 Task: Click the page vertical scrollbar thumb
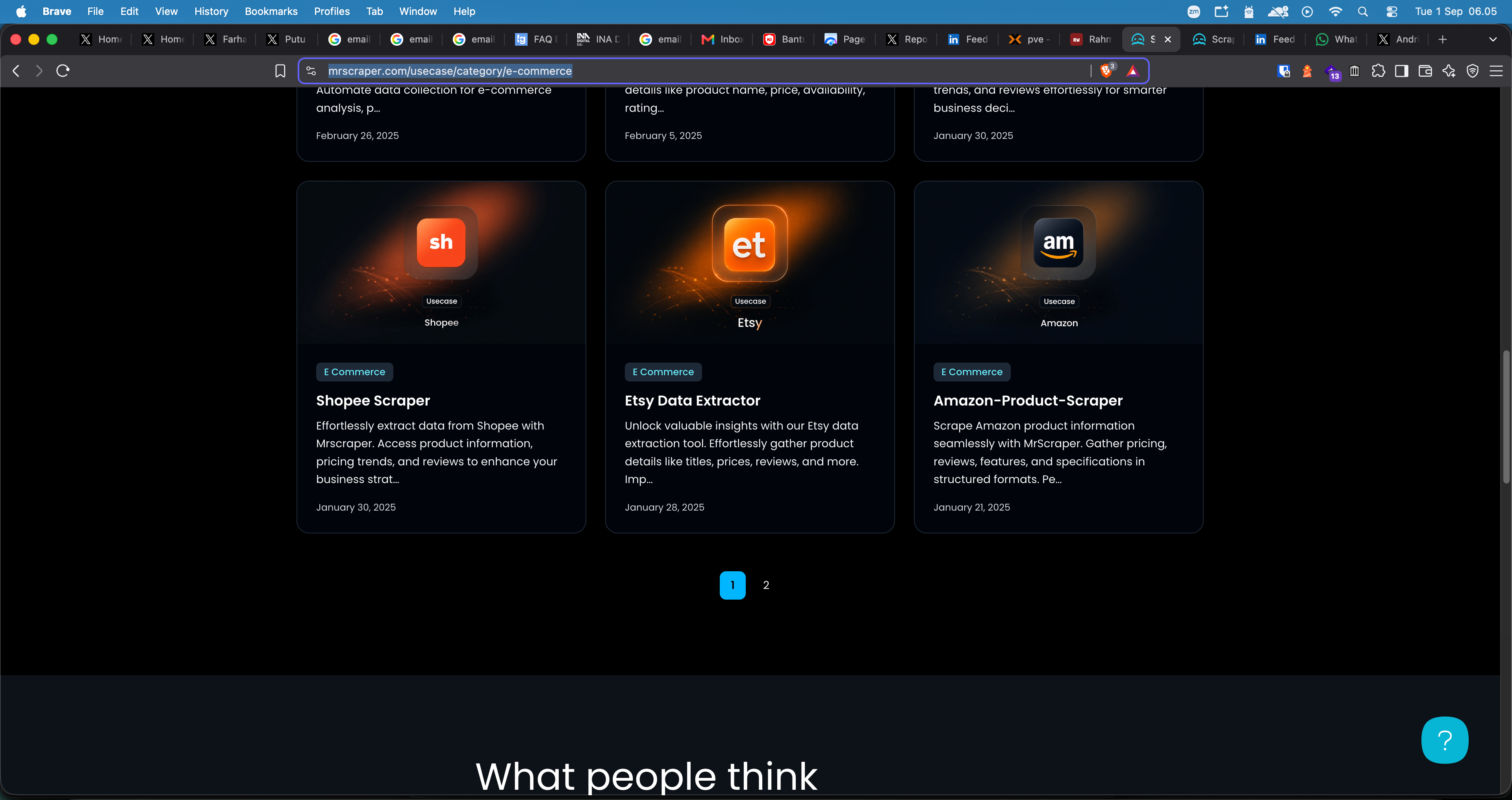pyautogui.click(x=1507, y=417)
